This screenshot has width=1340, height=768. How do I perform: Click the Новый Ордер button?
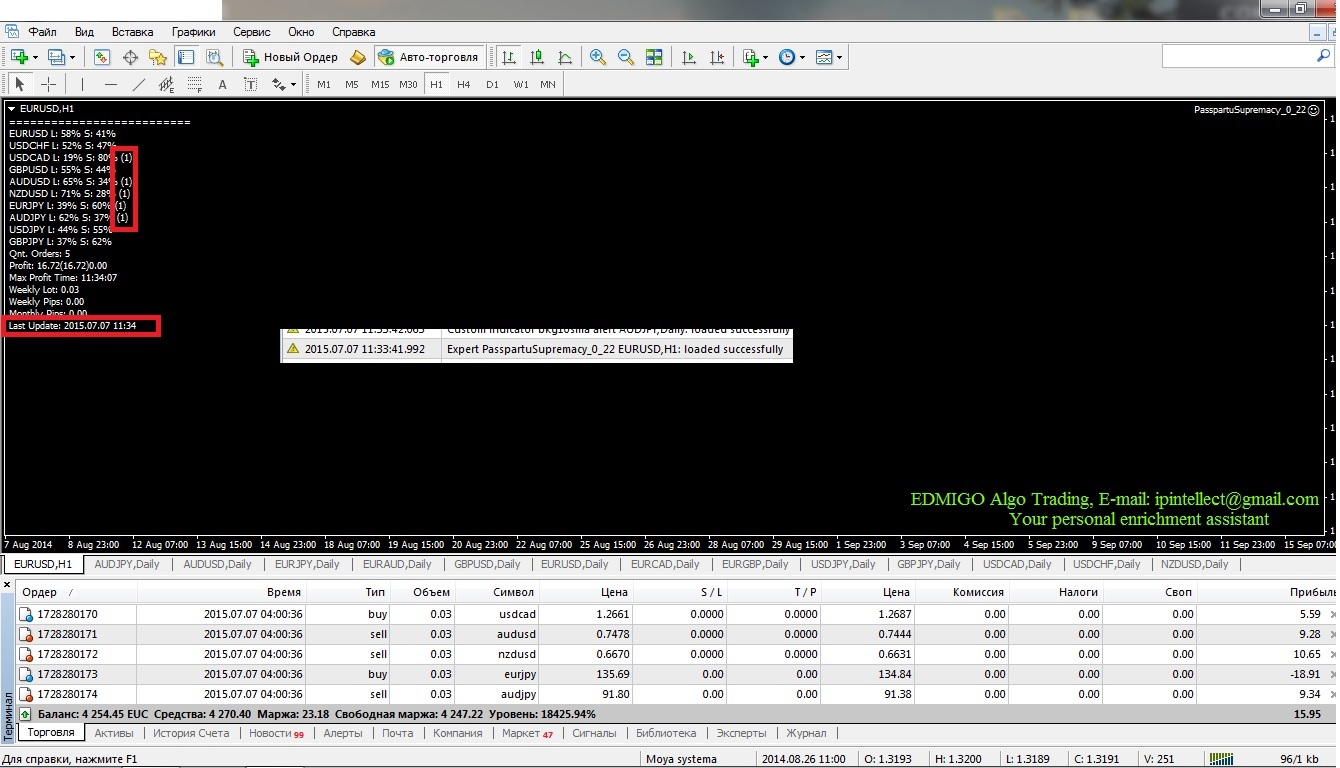tap(291, 57)
